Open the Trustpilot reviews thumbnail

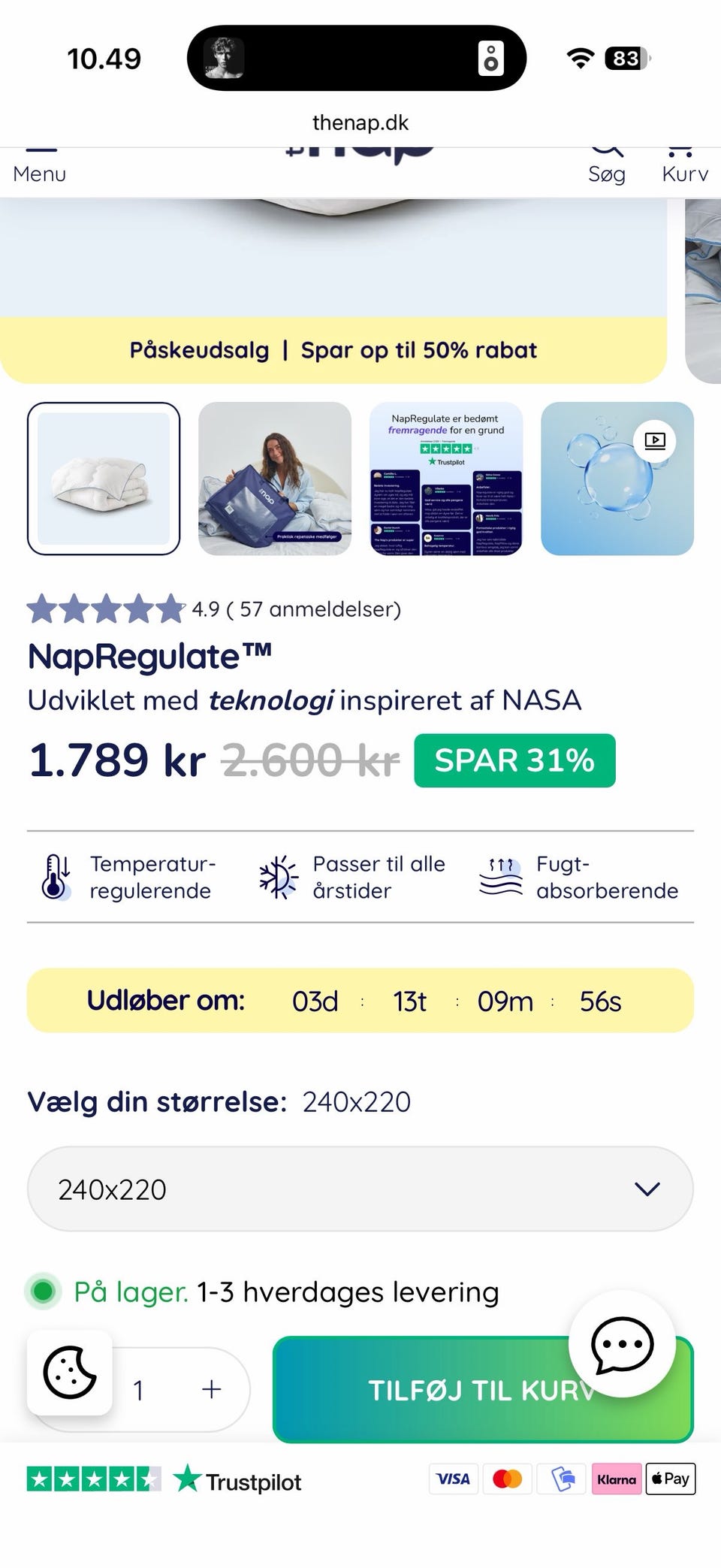click(x=446, y=479)
